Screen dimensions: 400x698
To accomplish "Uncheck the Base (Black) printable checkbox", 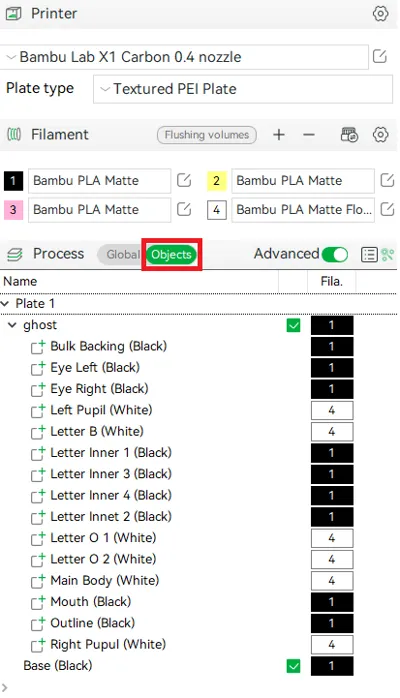I will (x=293, y=666).
